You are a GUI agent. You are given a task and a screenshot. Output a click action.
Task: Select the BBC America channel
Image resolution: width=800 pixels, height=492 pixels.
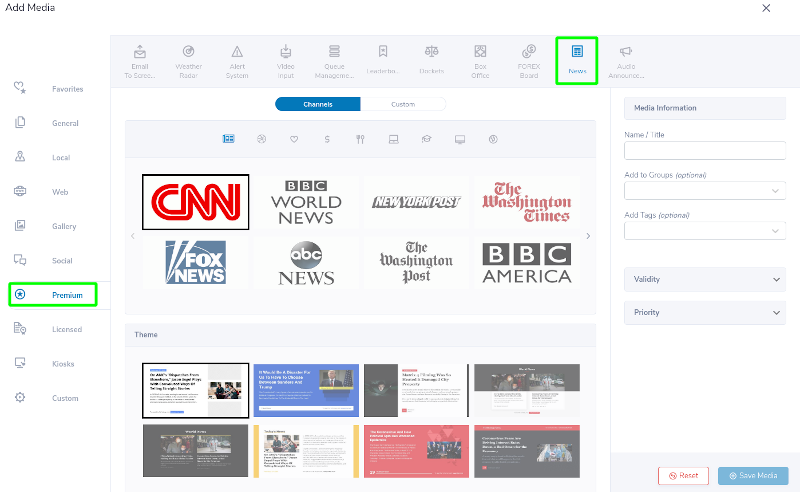pos(527,262)
